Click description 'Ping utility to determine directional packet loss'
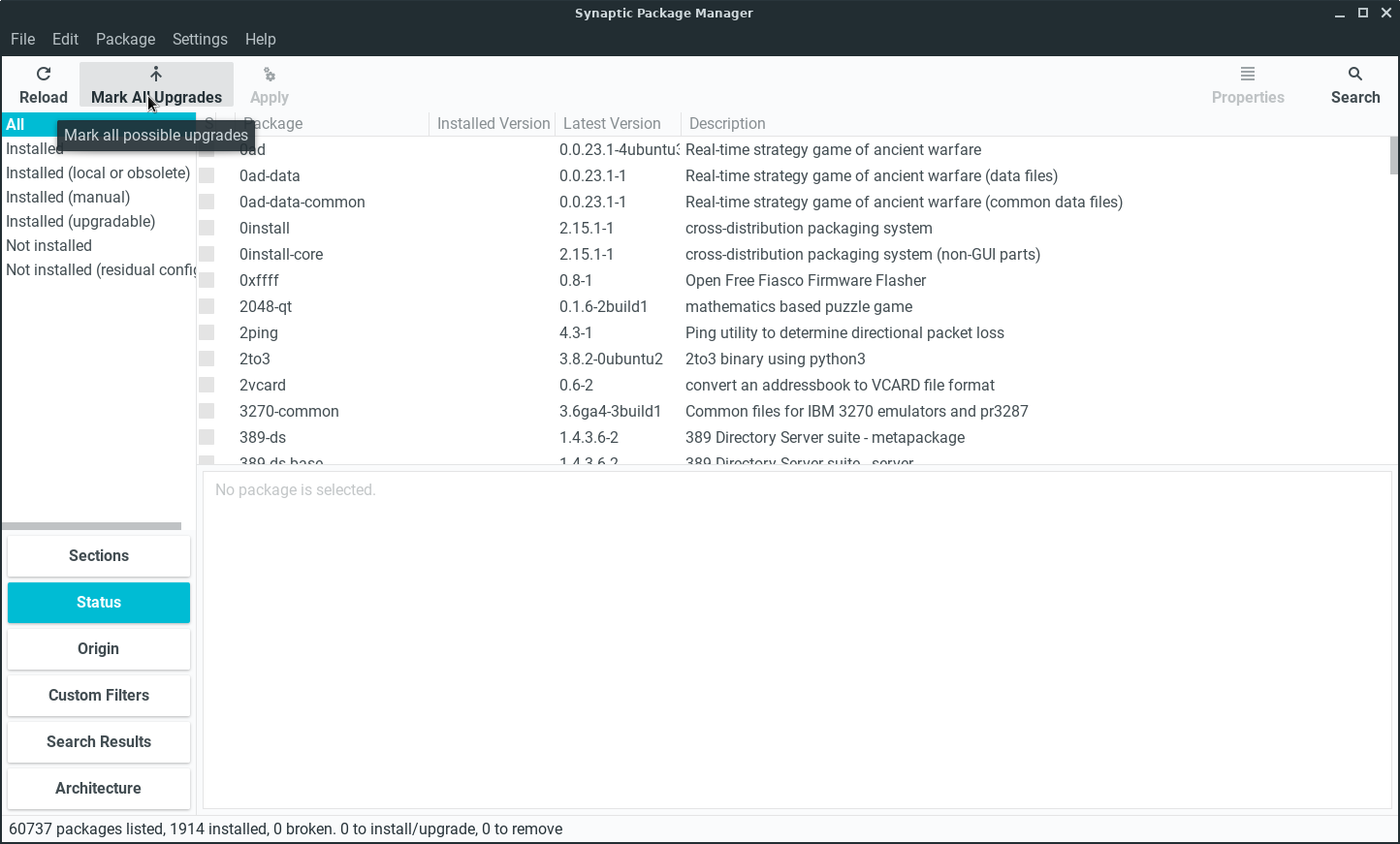Viewport: 1400px width, 844px height. [844, 332]
